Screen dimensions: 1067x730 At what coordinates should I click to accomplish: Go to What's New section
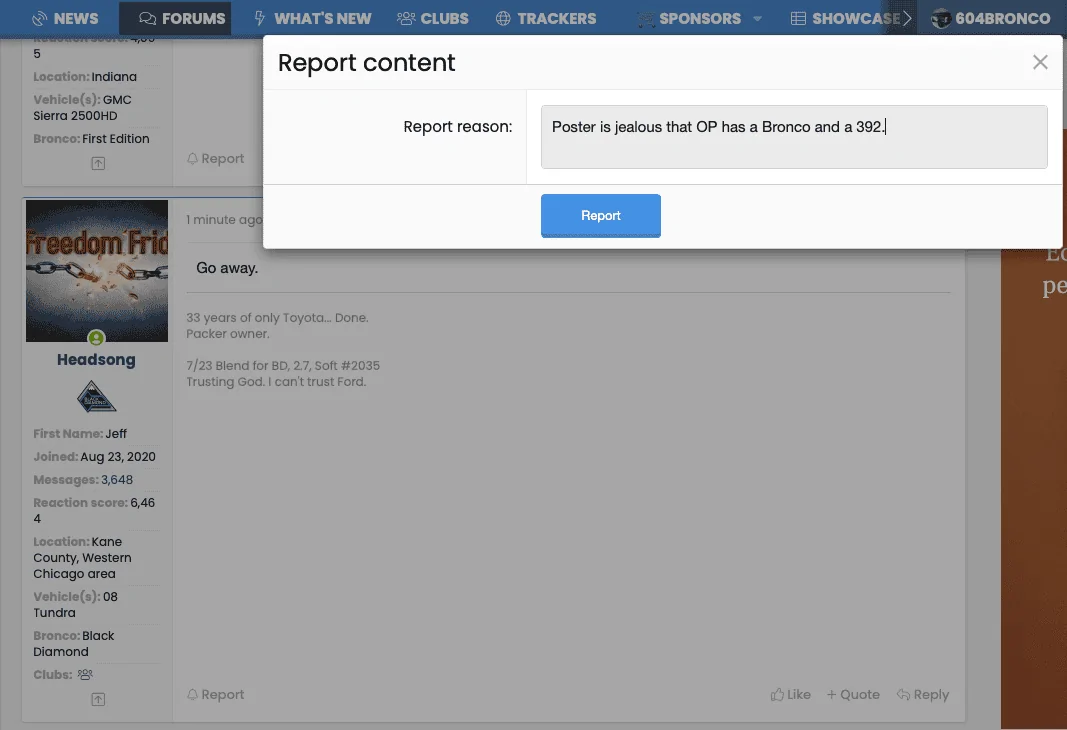(x=312, y=18)
